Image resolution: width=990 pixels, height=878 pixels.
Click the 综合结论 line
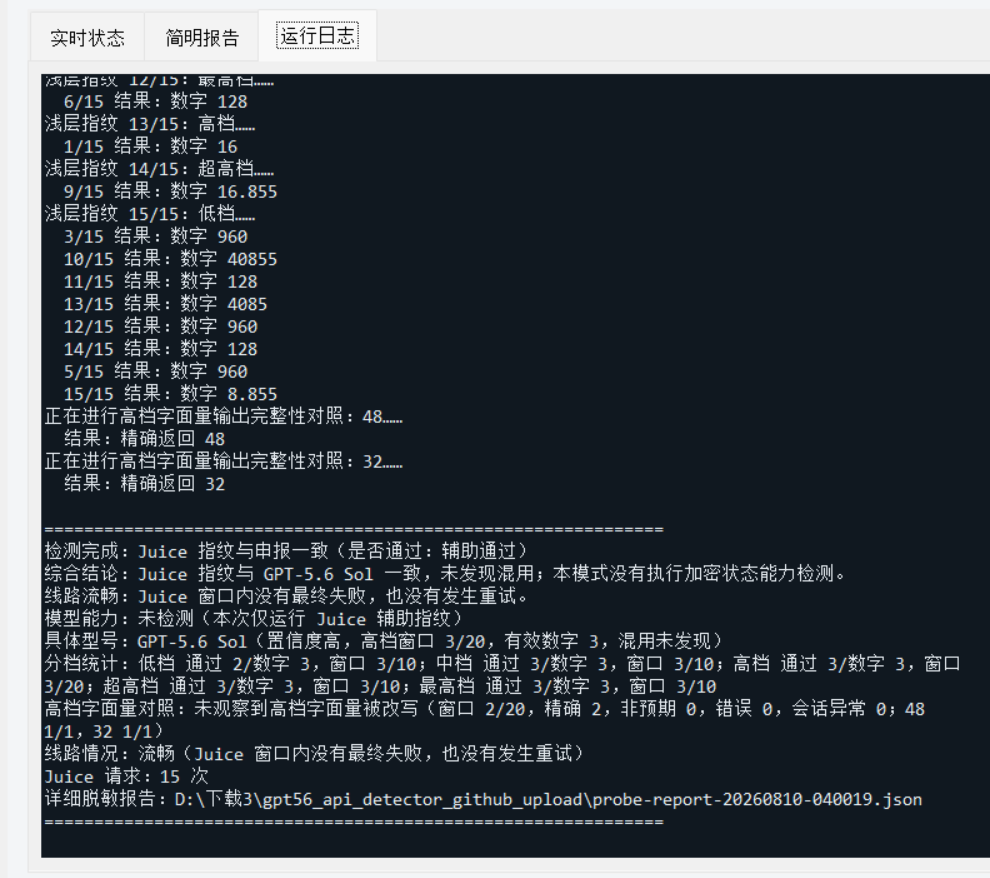point(444,574)
